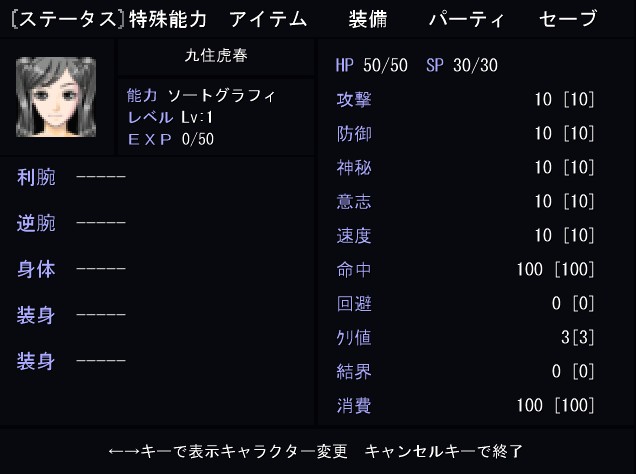Click the 攻撃 stat row
This screenshot has width=636, height=474.
click(x=465, y=99)
